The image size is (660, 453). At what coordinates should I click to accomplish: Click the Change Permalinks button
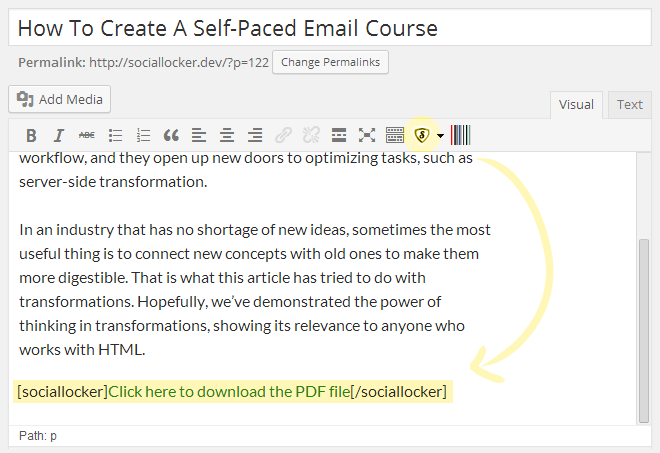click(330, 62)
